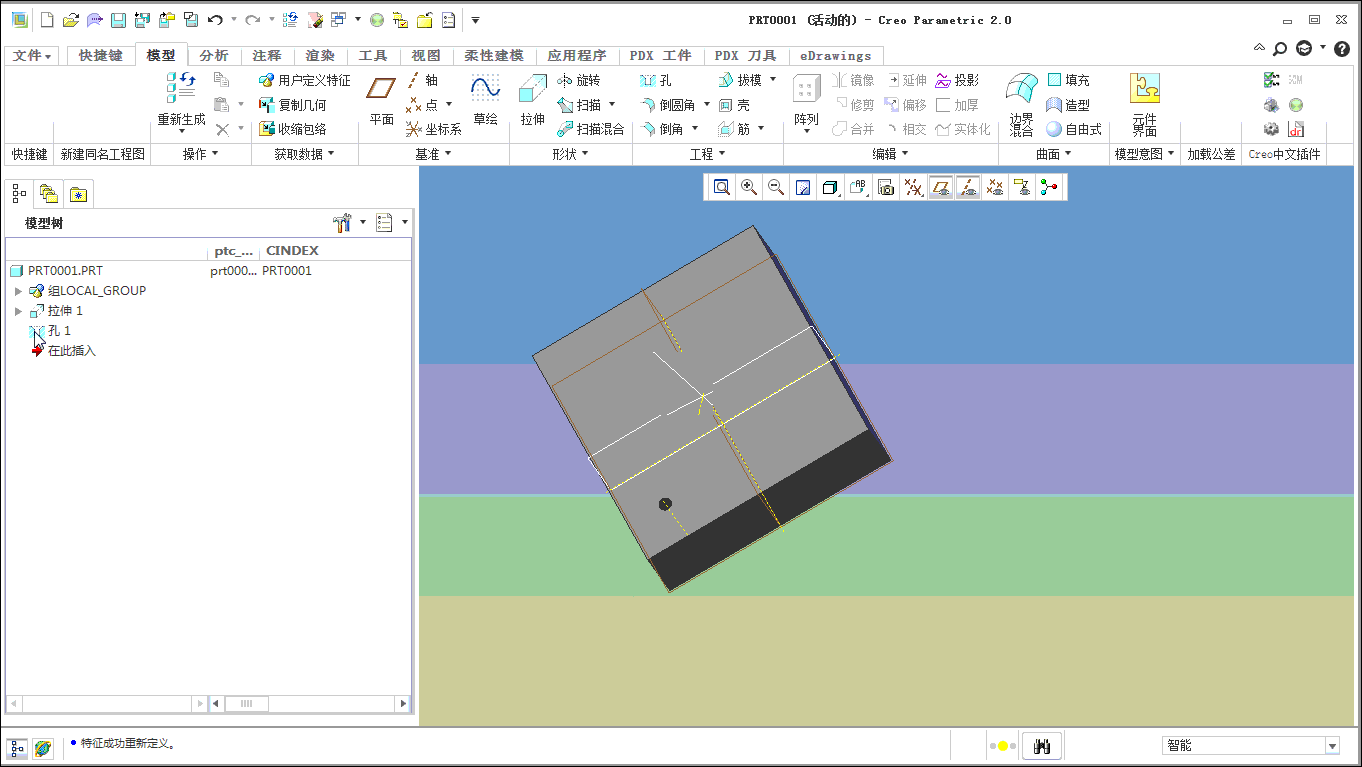Open the 工程 group dropdown
This screenshot has height=767, width=1362.
[x=707, y=154]
